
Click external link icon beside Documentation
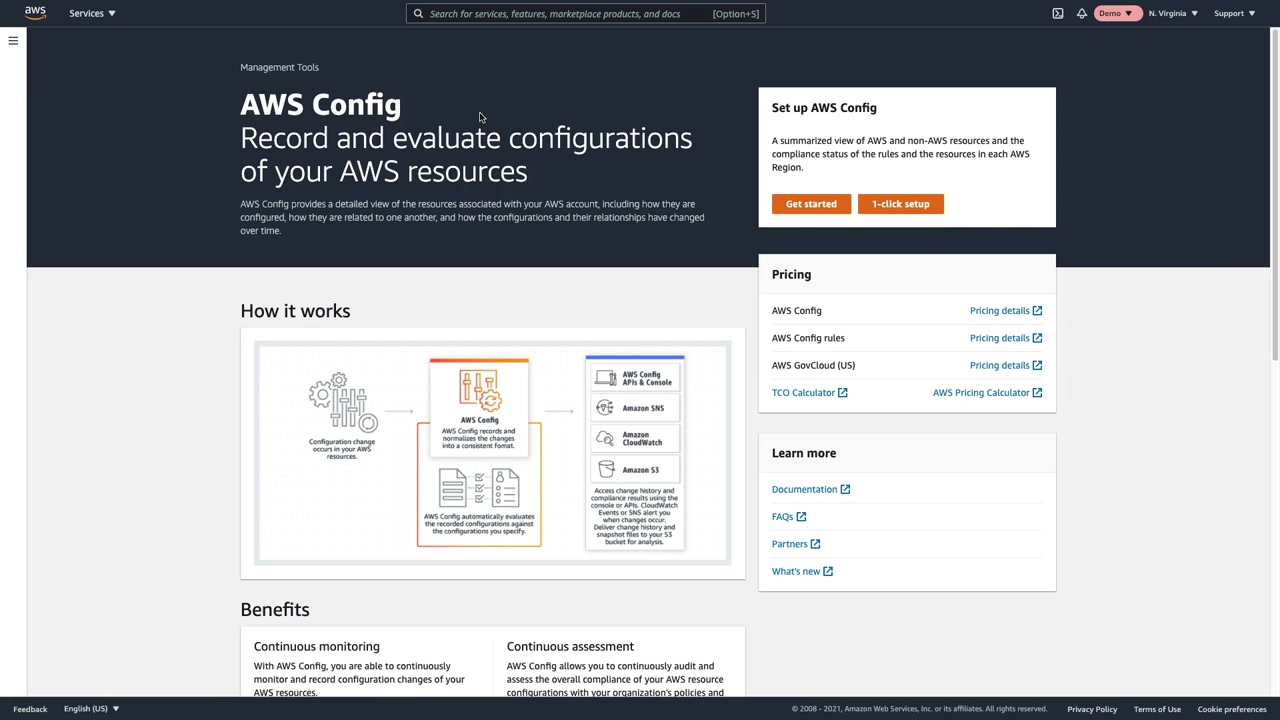point(845,490)
